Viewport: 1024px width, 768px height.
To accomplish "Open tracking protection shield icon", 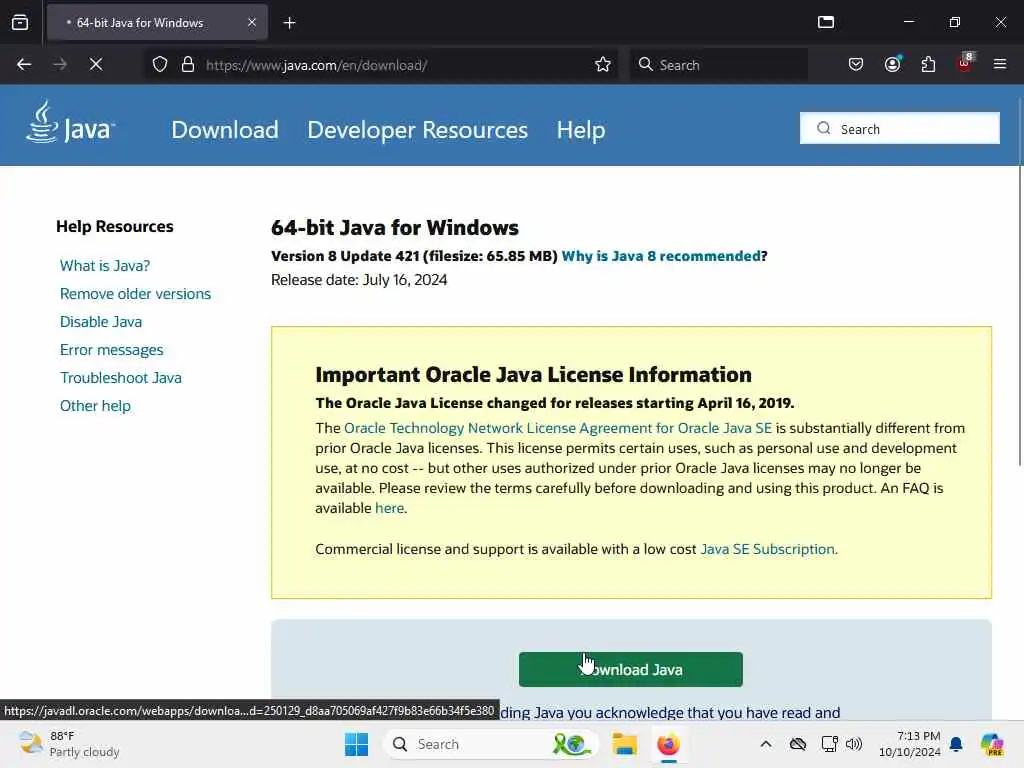I will click(160, 64).
